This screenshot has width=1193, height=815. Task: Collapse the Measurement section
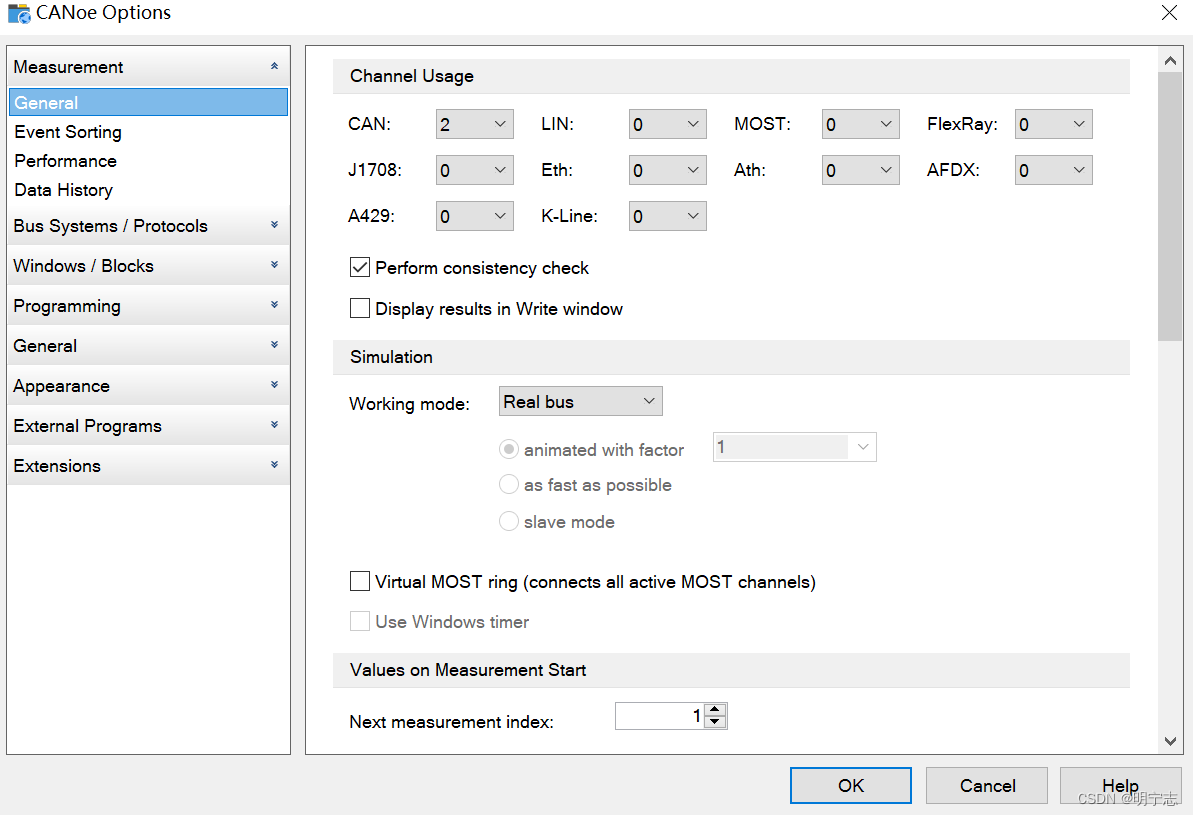pos(274,66)
